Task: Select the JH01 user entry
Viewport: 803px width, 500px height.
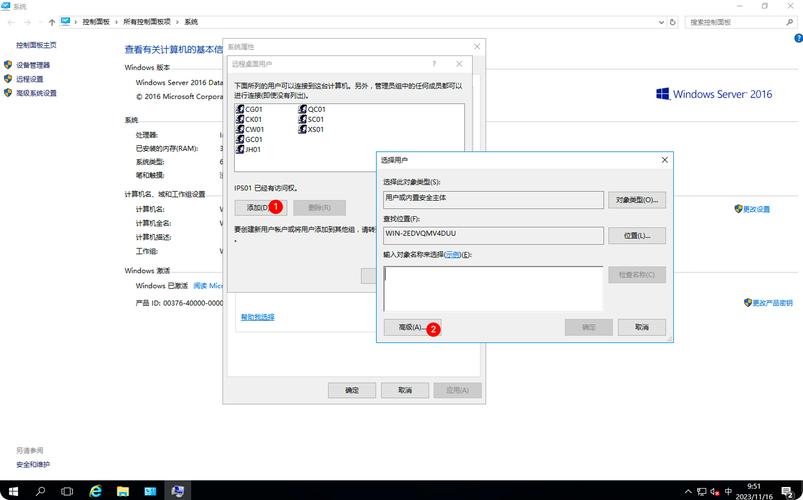Action: click(x=253, y=149)
